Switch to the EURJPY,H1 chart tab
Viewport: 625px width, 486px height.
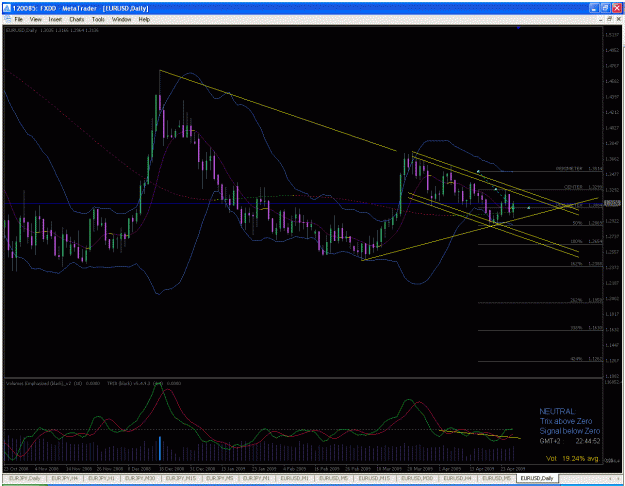[101, 478]
